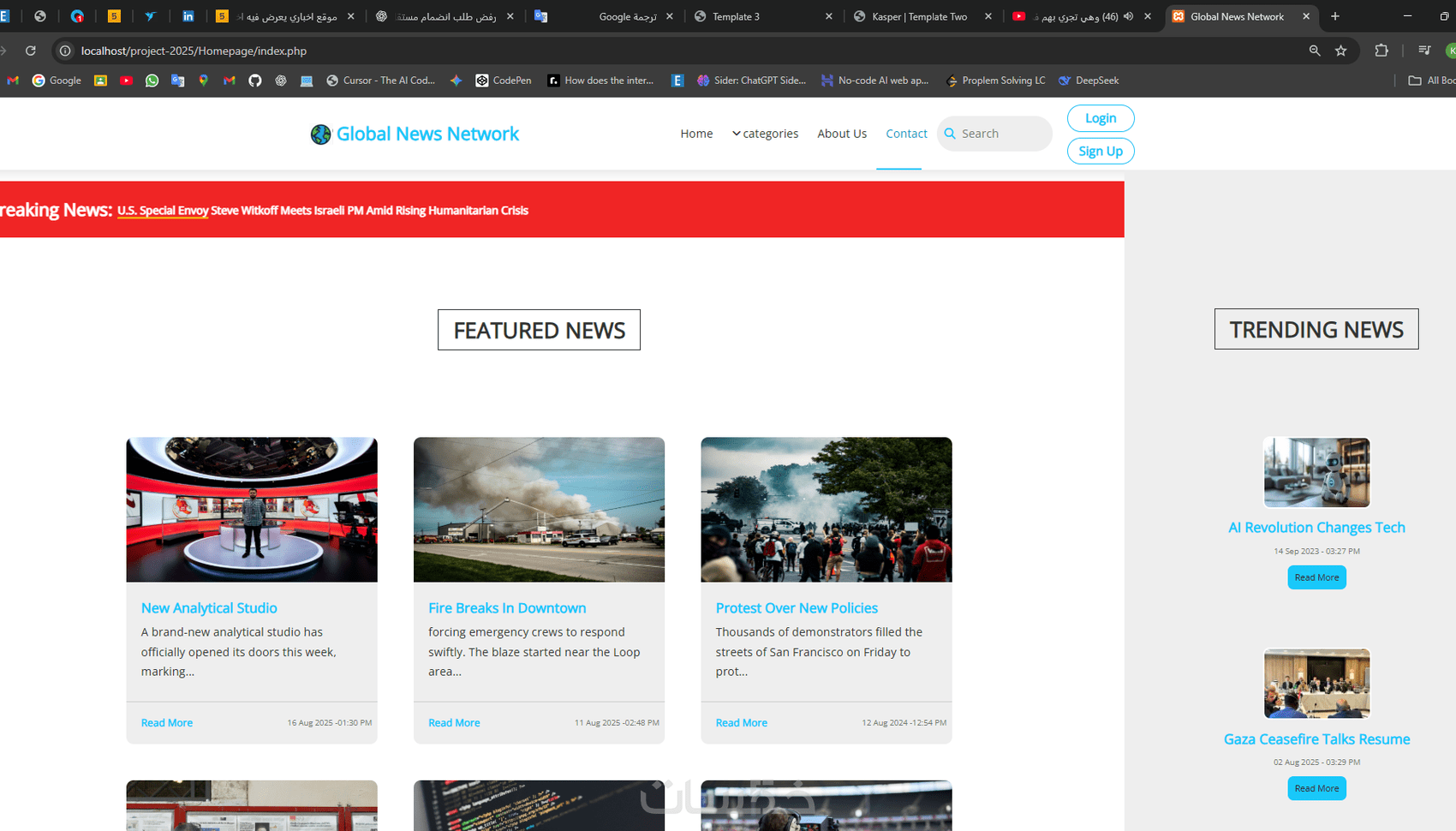
Task: Open the Google Translate bookmark icon
Action: pos(177,81)
